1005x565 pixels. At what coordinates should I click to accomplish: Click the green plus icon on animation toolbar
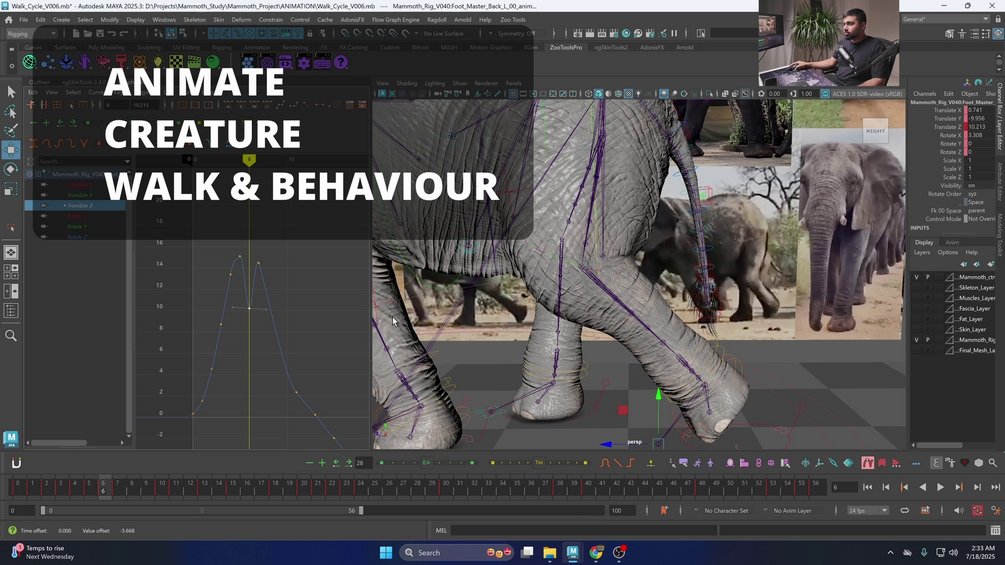(322, 463)
